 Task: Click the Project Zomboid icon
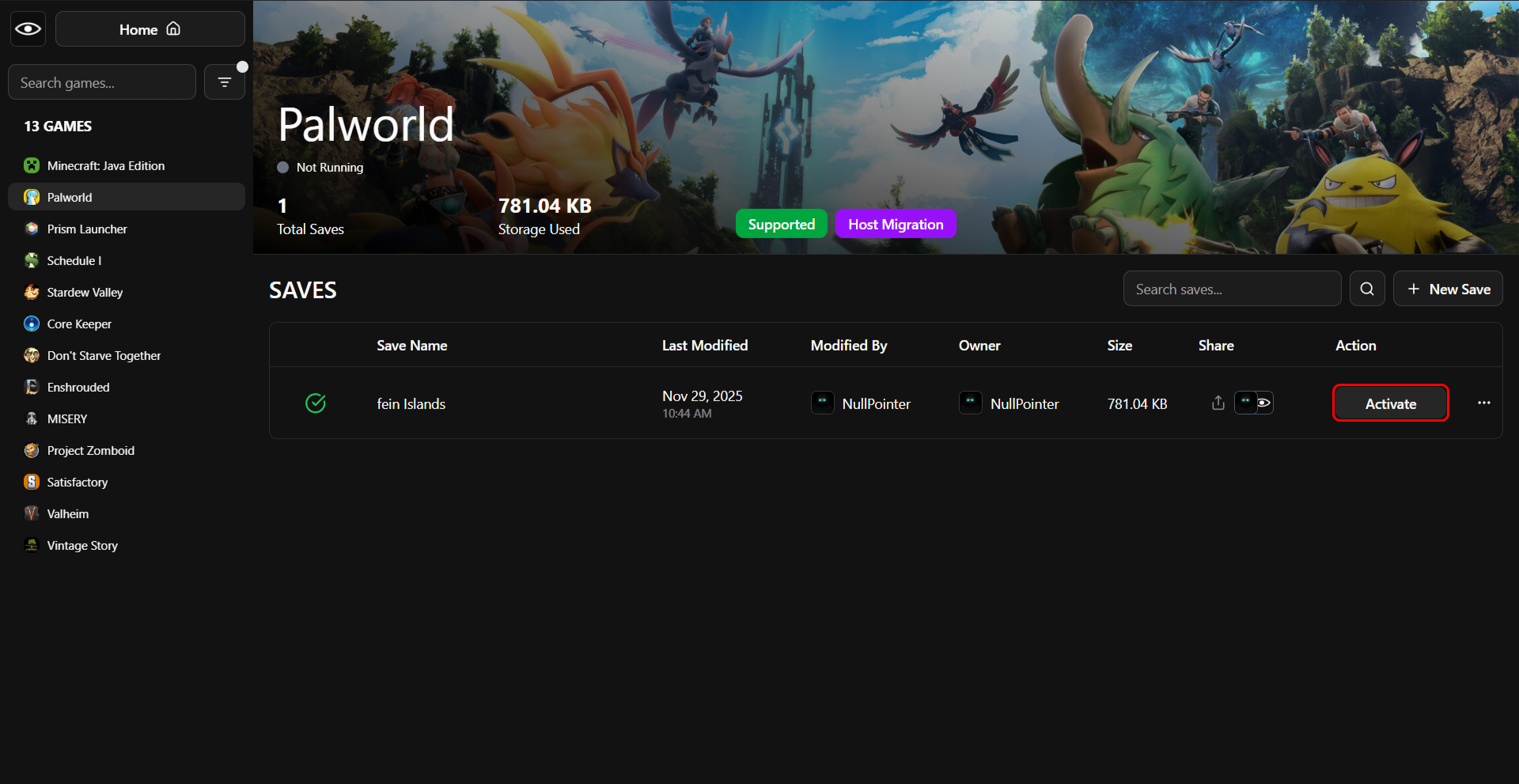[x=32, y=450]
